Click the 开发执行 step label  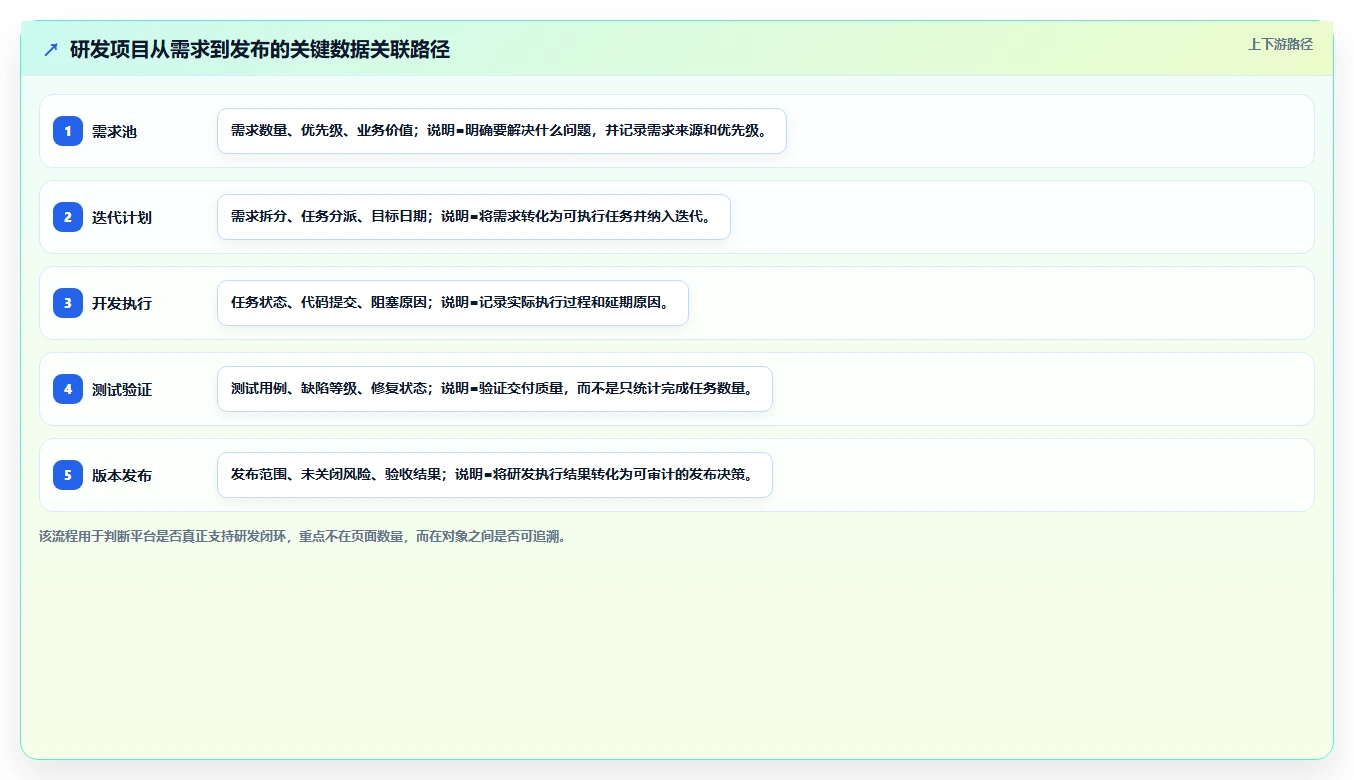point(122,303)
